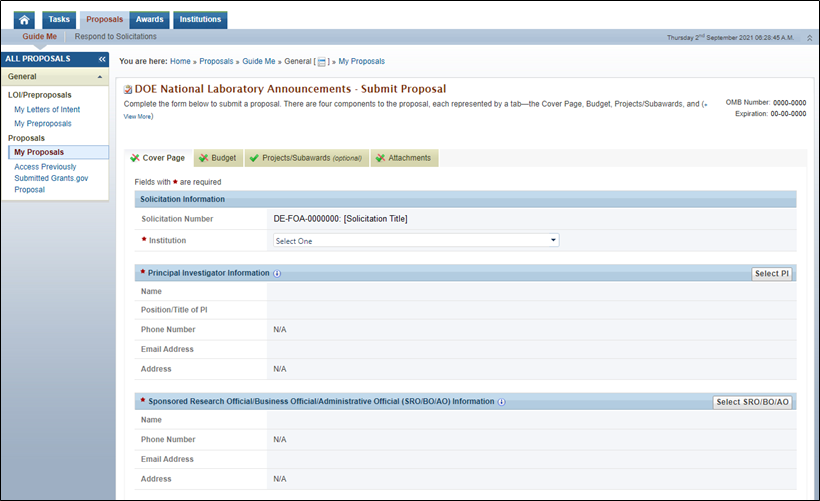
Task: Collapse the General section arrow
Action: pyautogui.click(x=99, y=77)
